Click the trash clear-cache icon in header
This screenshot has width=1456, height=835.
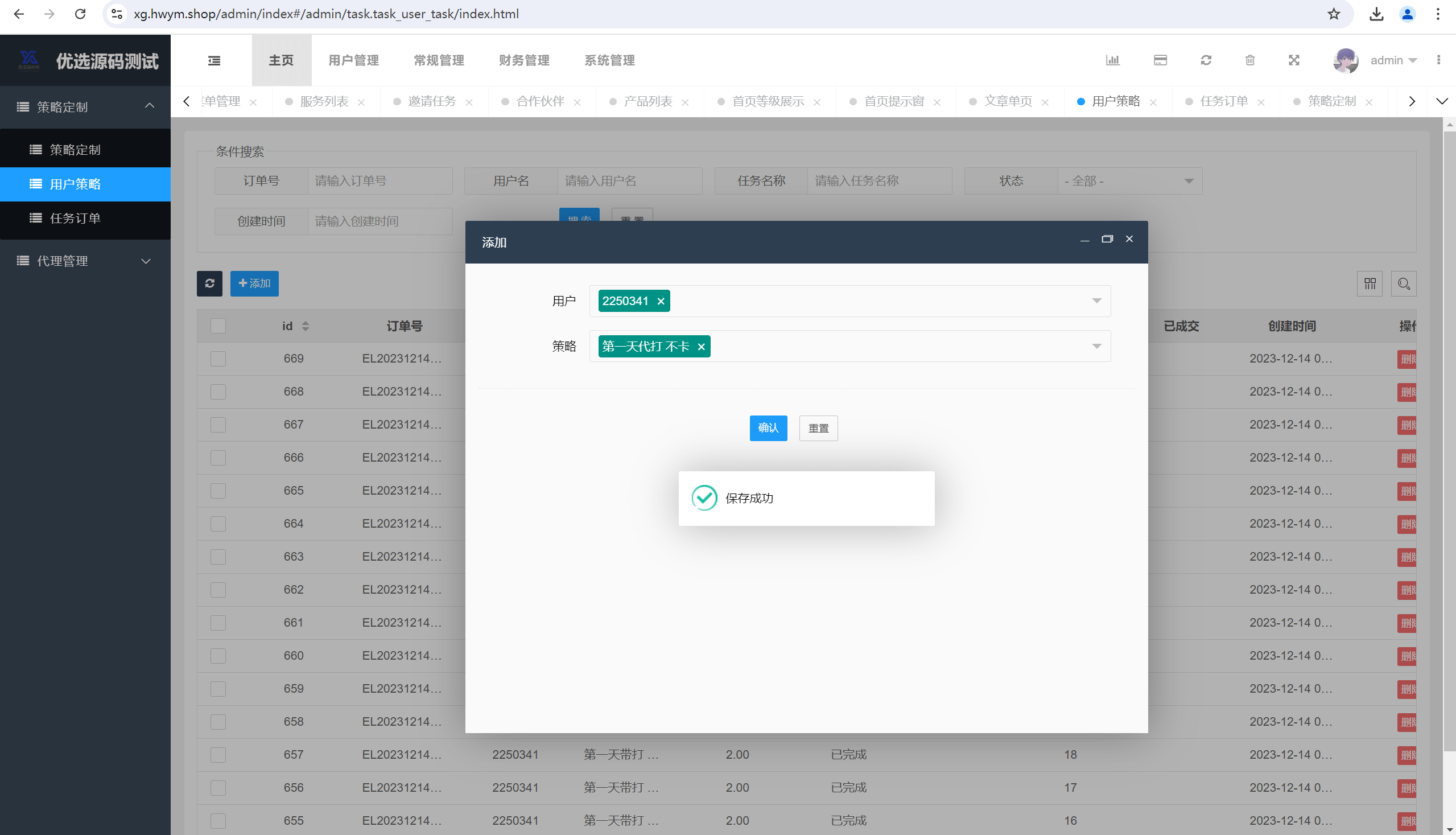(x=1250, y=60)
